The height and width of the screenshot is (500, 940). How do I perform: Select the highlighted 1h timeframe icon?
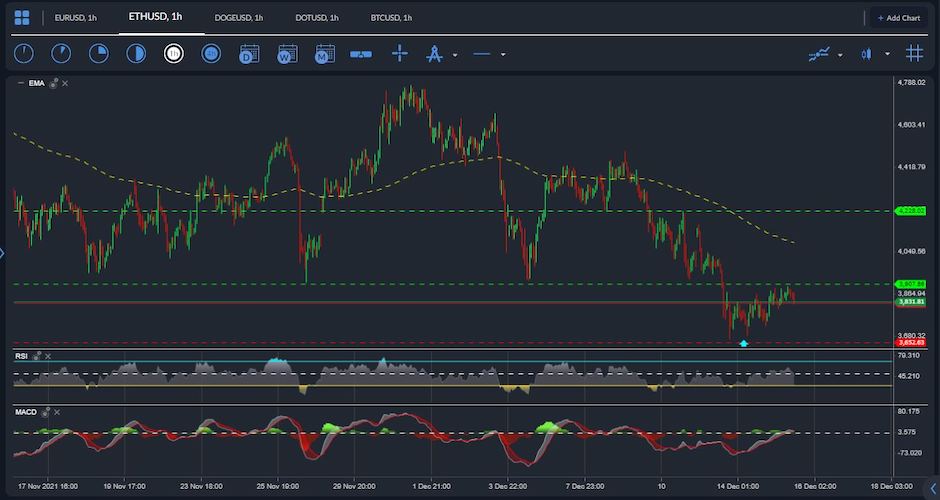[174, 54]
